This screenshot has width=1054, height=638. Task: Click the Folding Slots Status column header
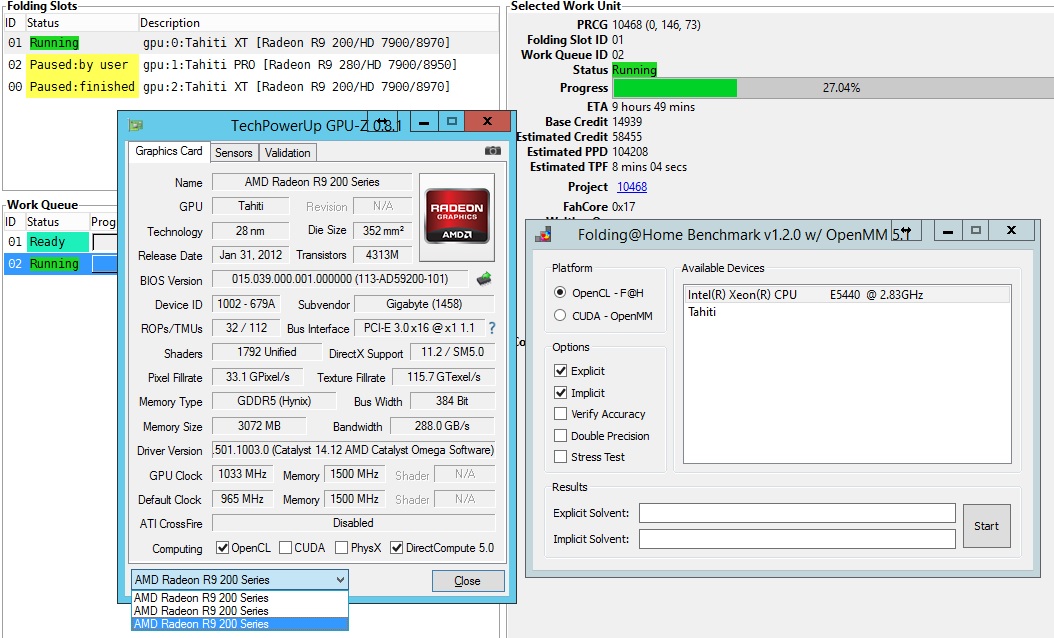[x=81, y=23]
